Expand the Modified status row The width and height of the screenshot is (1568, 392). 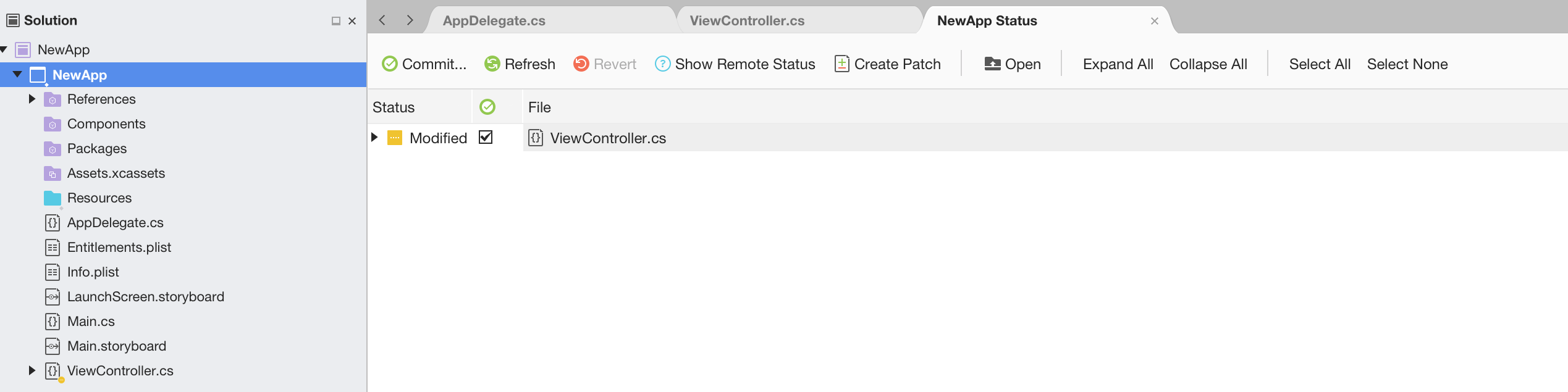[x=374, y=137]
